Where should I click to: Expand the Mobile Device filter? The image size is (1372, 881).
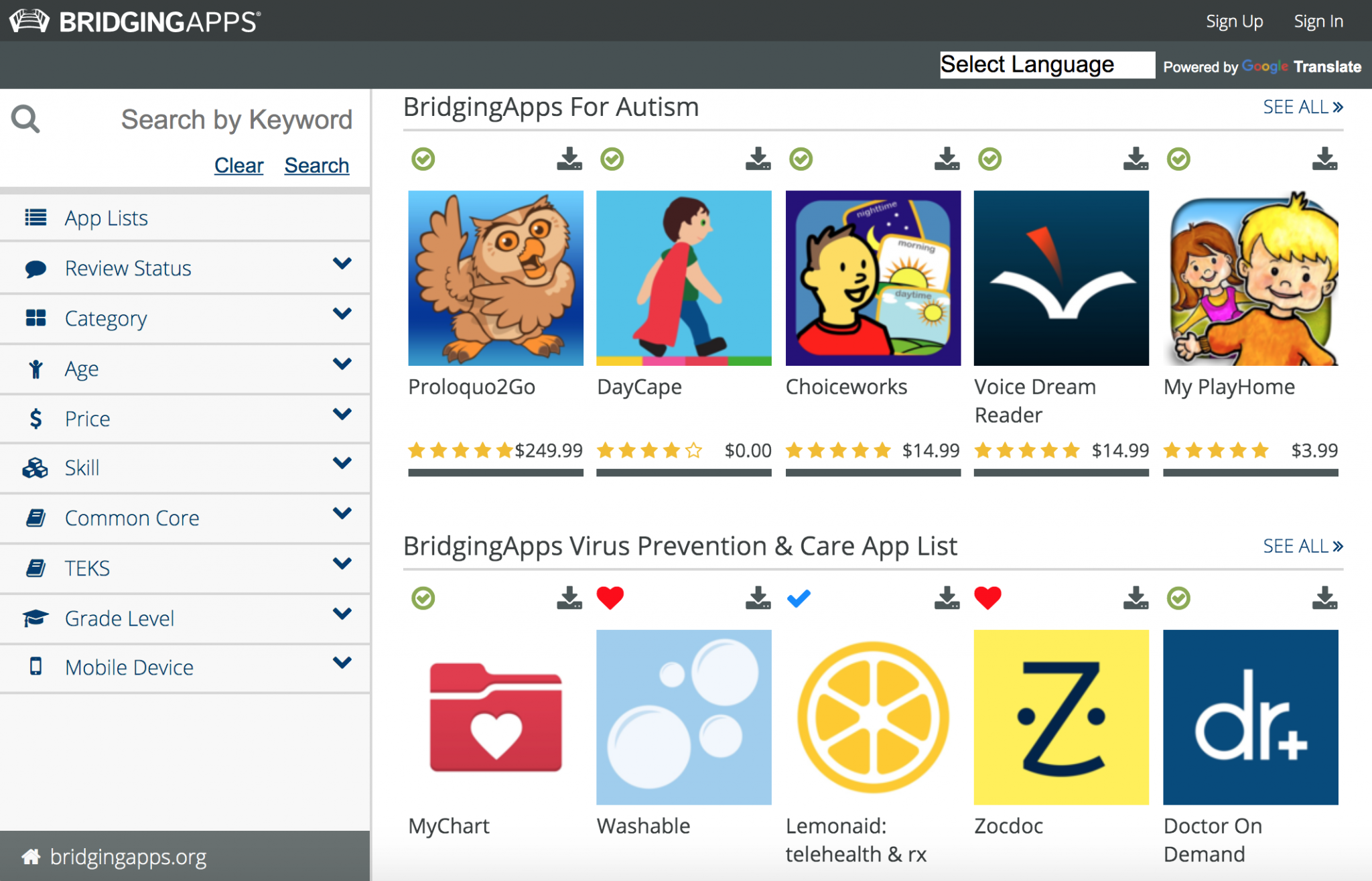342,663
